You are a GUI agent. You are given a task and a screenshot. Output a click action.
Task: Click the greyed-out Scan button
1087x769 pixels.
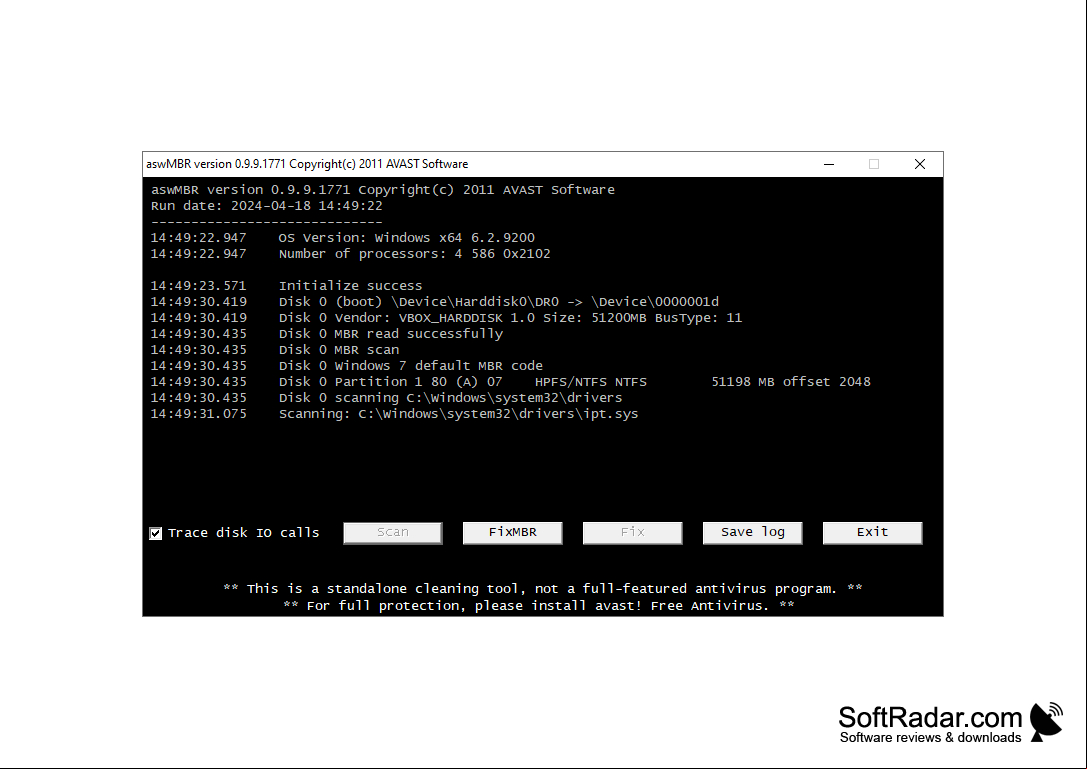point(392,533)
